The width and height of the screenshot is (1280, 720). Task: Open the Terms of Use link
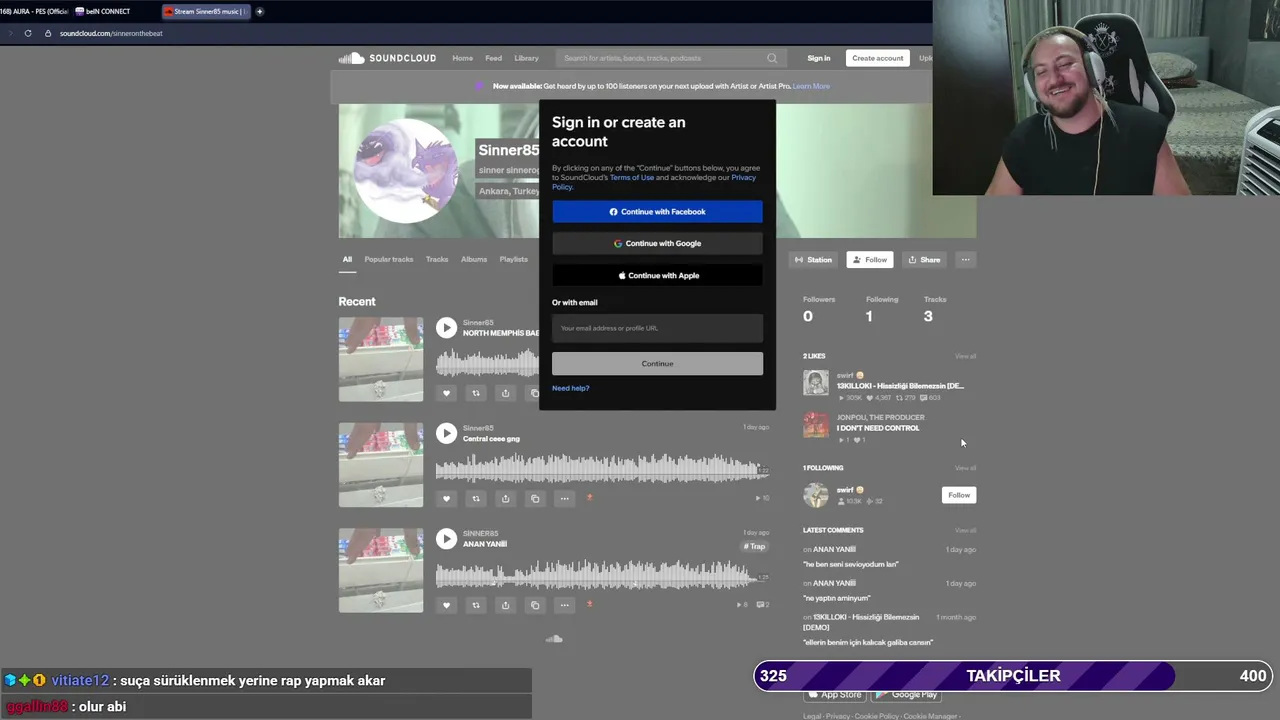pos(632,177)
